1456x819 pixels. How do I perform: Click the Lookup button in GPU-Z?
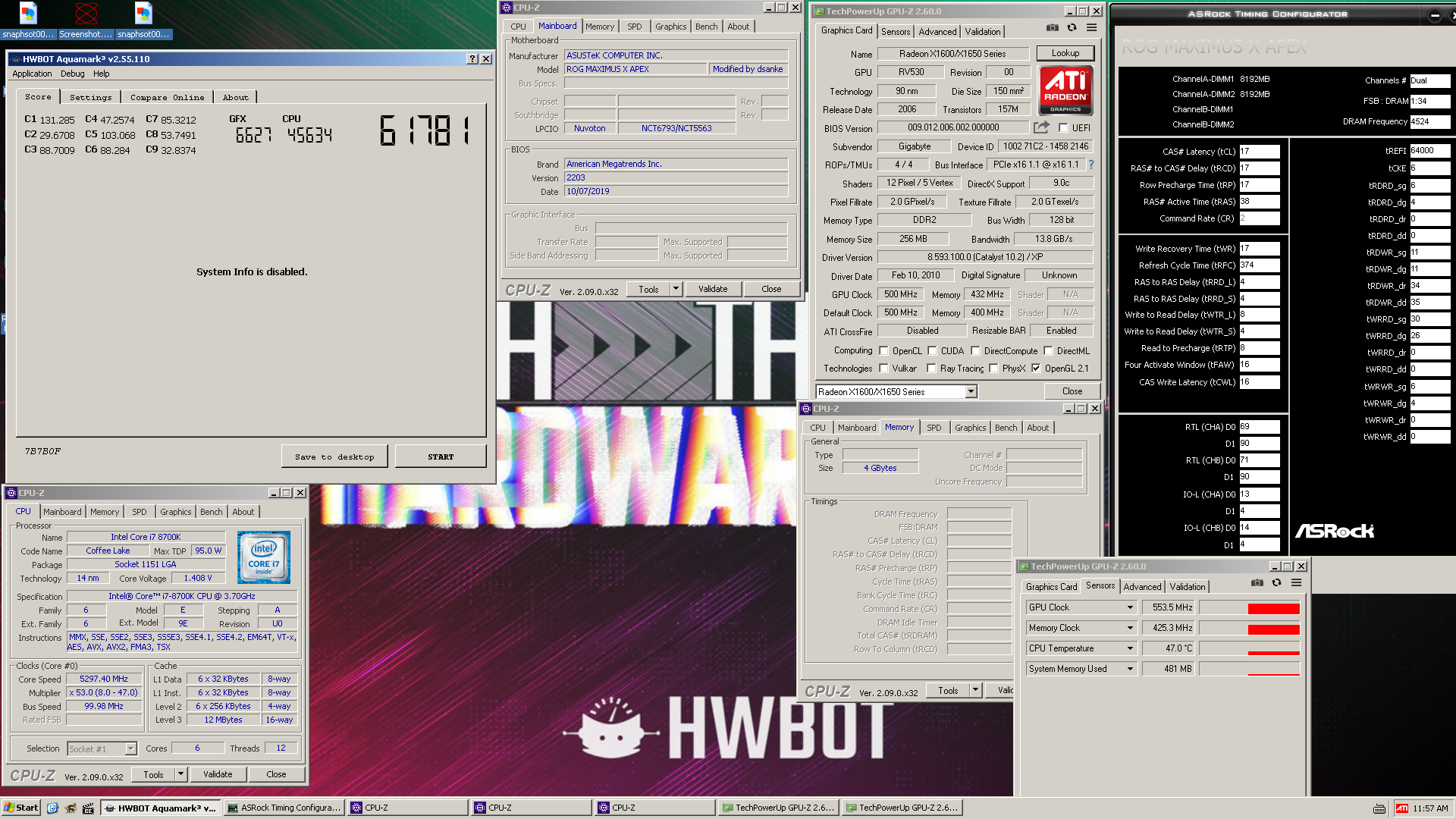click(x=1065, y=53)
